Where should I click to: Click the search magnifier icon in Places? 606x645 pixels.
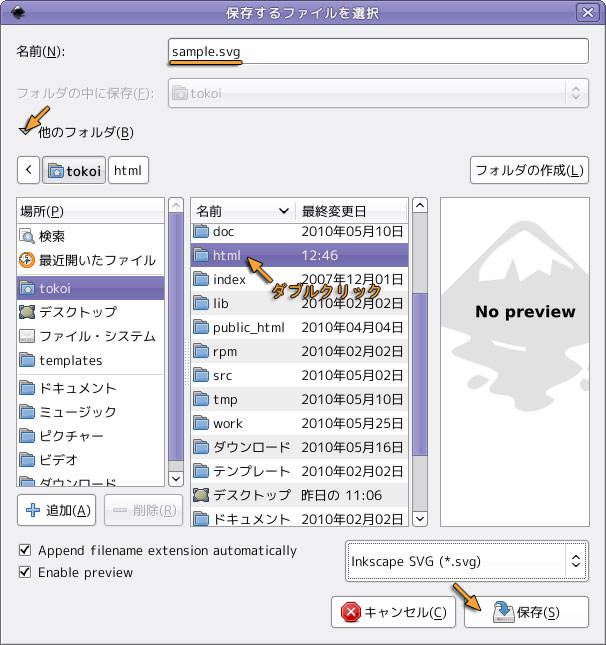point(27,236)
